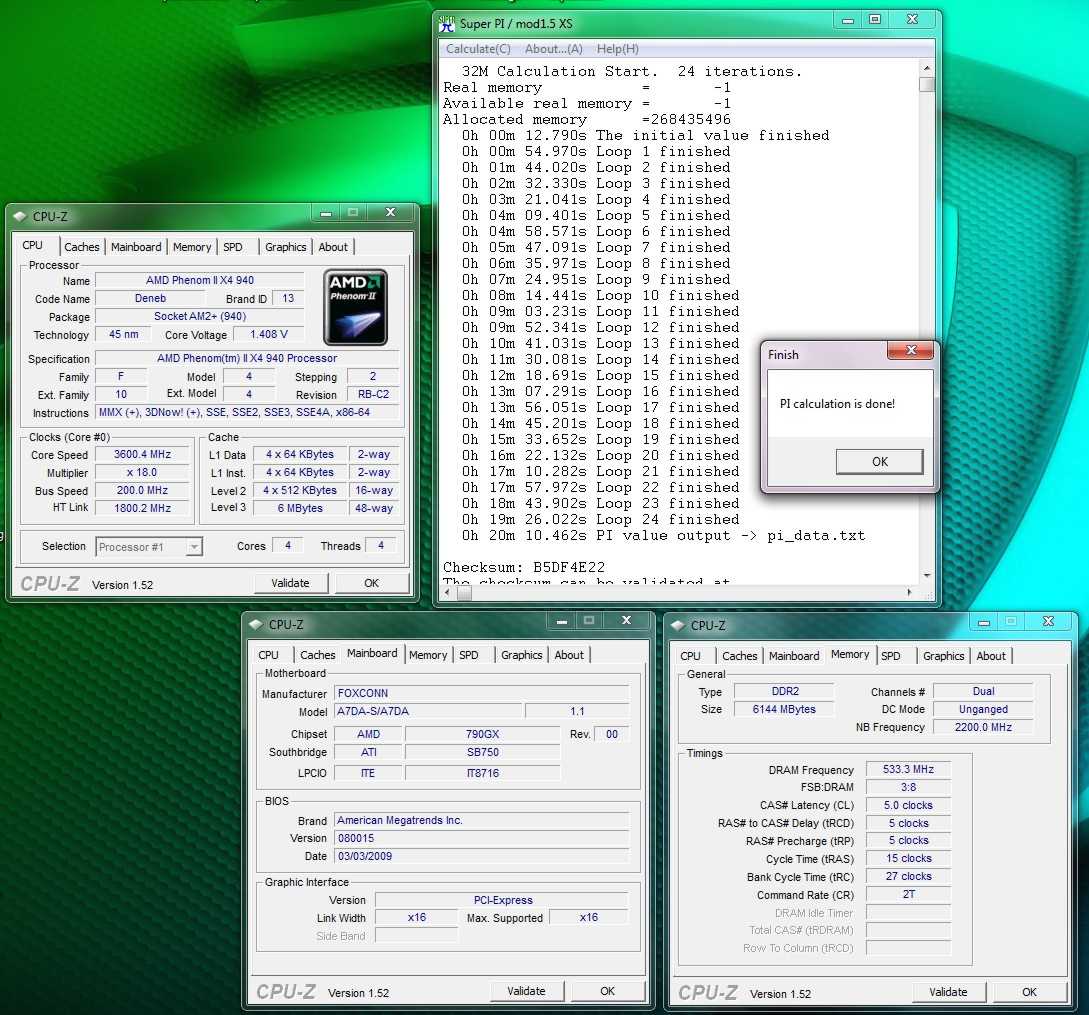Click the AMD Phenom II processor logo
1089x1015 pixels.
[355, 308]
